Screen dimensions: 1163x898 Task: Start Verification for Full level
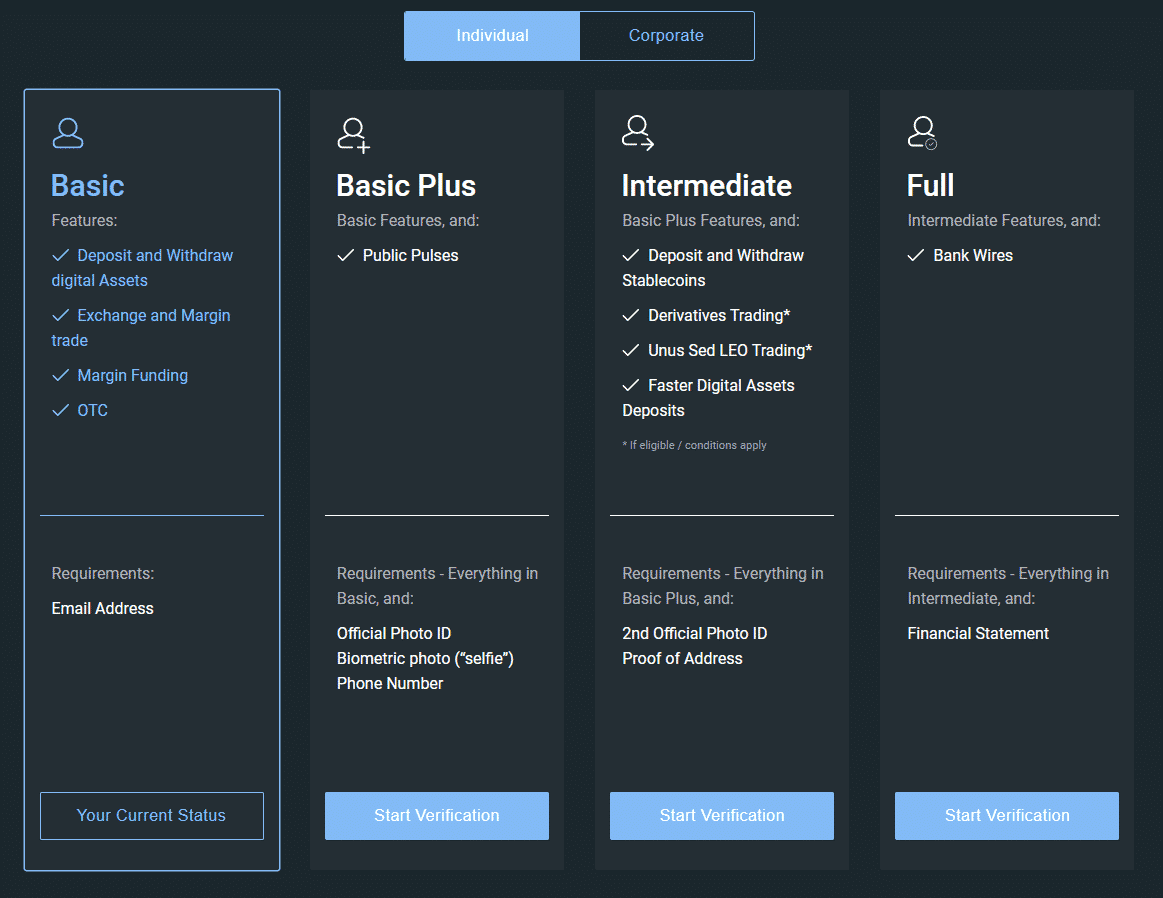pyautogui.click(x=1007, y=816)
